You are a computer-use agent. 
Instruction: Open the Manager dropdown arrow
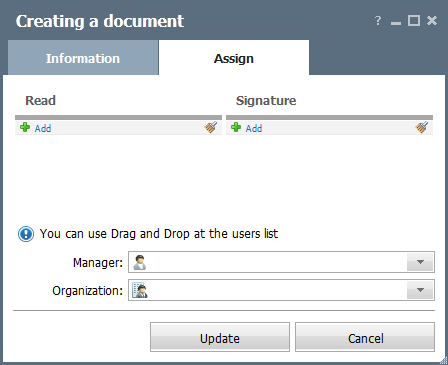(x=420, y=262)
